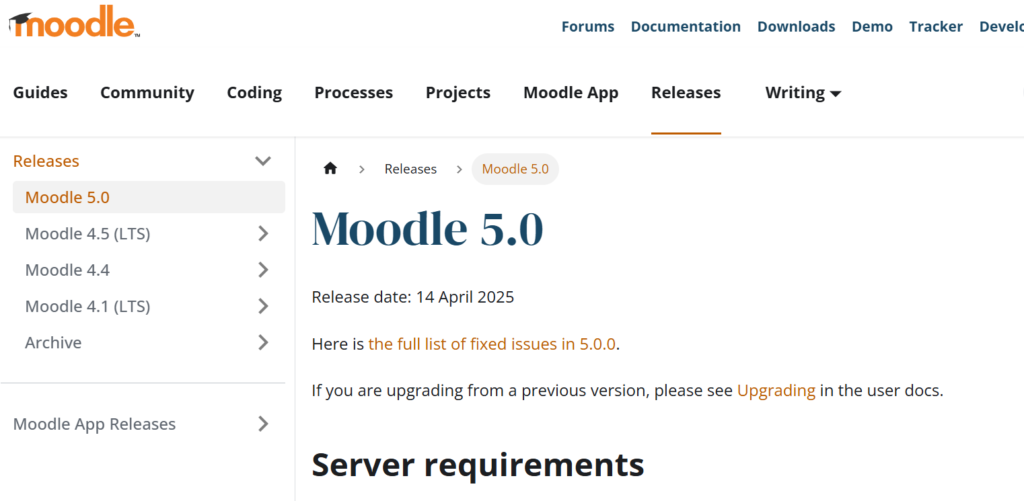This screenshot has width=1024, height=501.
Task: Go to the Guides nav item
Action: (40, 93)
